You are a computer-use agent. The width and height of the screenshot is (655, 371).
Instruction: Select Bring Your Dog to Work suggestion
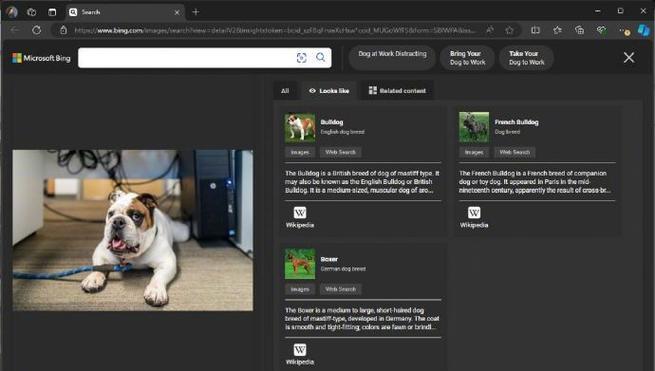(467, 58)
